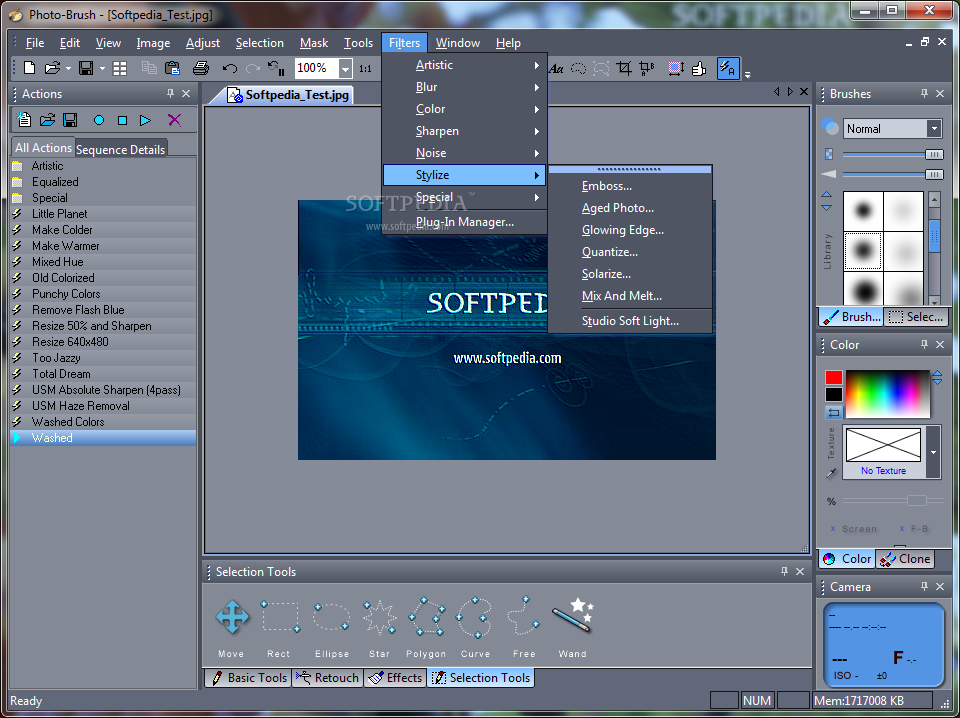Screen dimensions: 960x718
Task: Select the Free selection tool
Action: 523,616
